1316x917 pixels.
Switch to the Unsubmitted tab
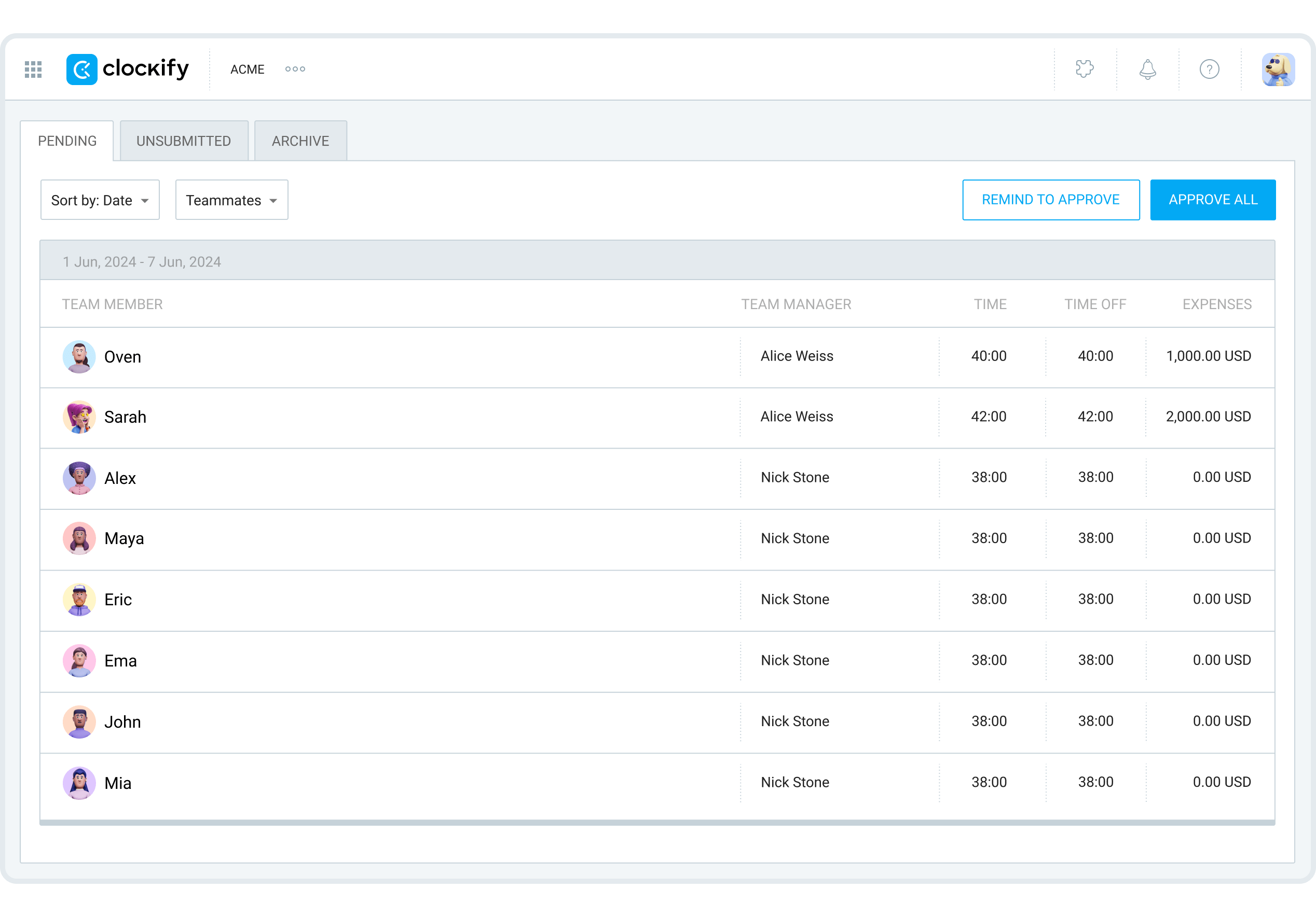pyautogui.click(x=183, y=141)
